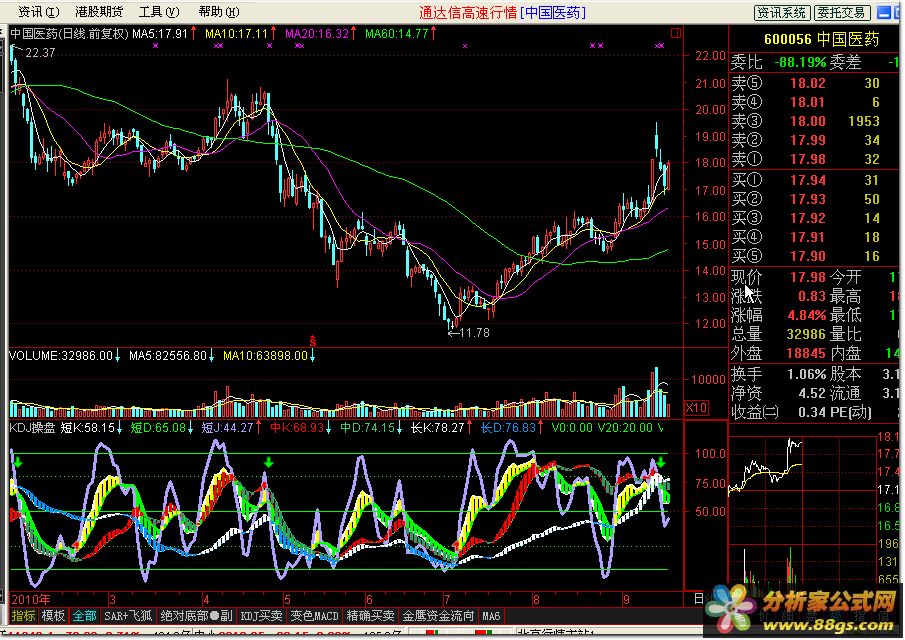Click the 11.78 low price annotation

[474, 332]
